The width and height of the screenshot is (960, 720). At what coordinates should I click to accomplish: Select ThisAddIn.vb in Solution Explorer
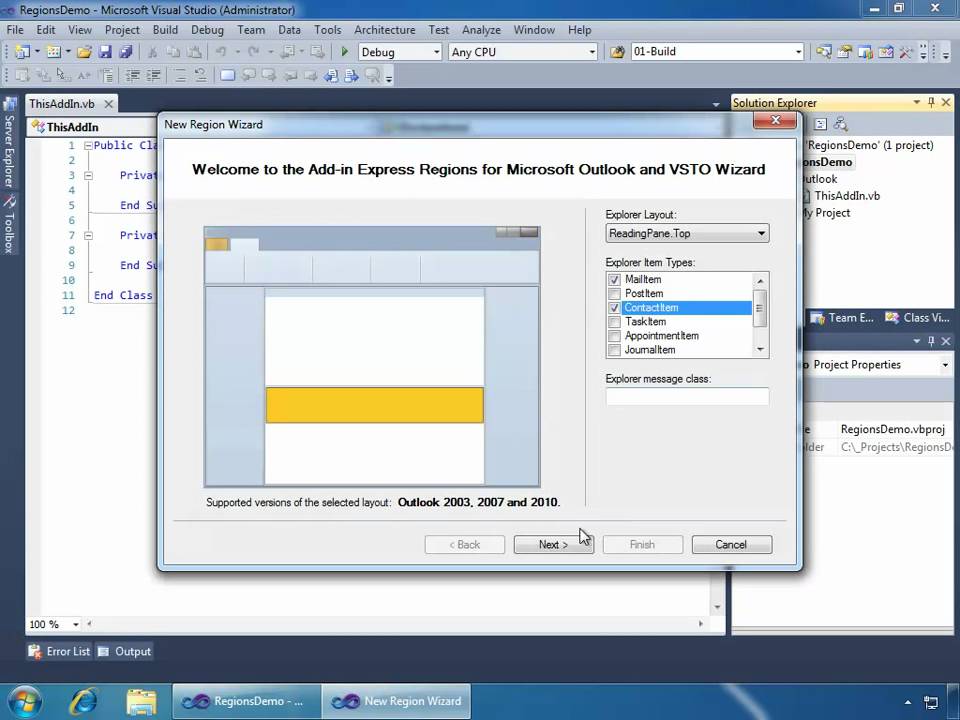click(x=847, y=196)
